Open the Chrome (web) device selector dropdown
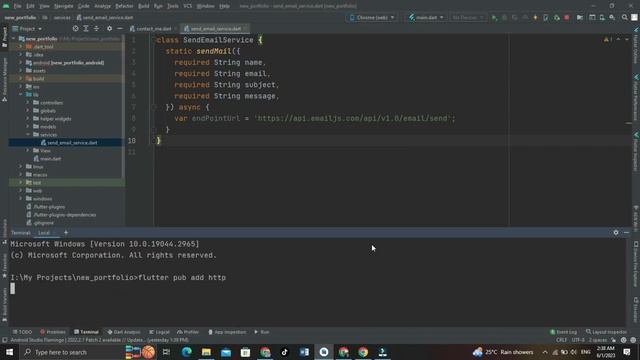640x360 pixels. pos(372,18)
